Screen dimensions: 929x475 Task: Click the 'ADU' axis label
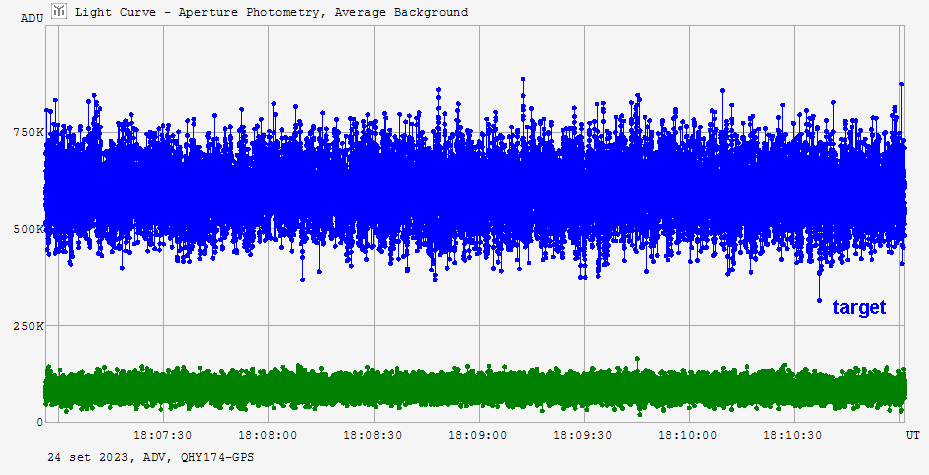(32, 18)
